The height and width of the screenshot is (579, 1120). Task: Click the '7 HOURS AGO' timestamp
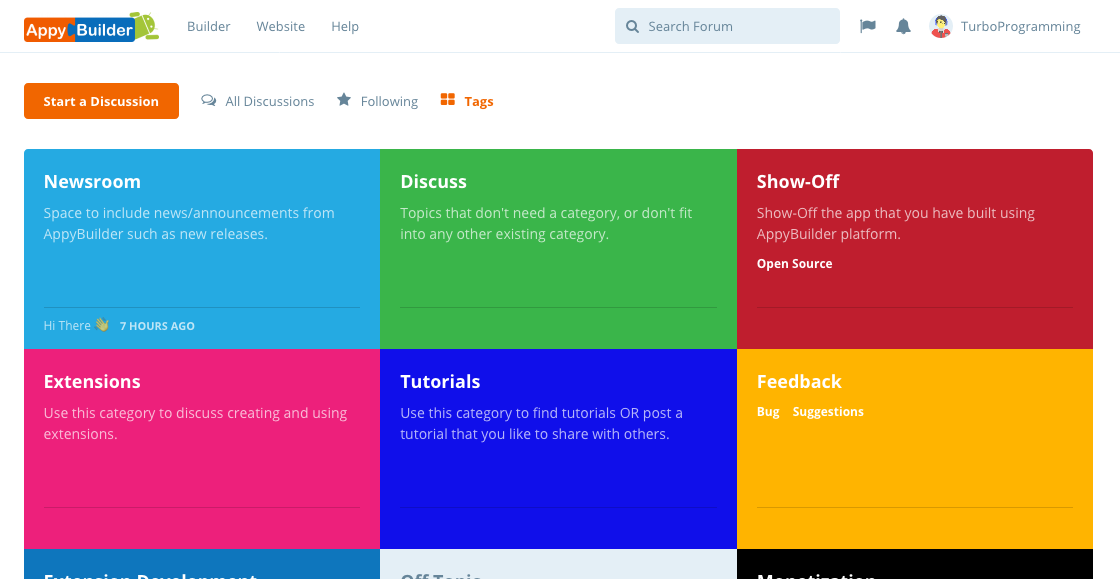click(x=157, y=326)
